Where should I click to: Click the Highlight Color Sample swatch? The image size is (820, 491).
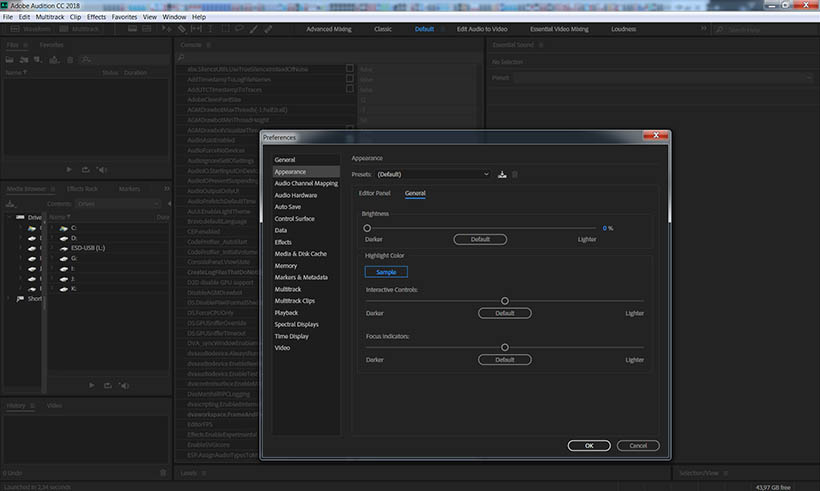[386, 272]
